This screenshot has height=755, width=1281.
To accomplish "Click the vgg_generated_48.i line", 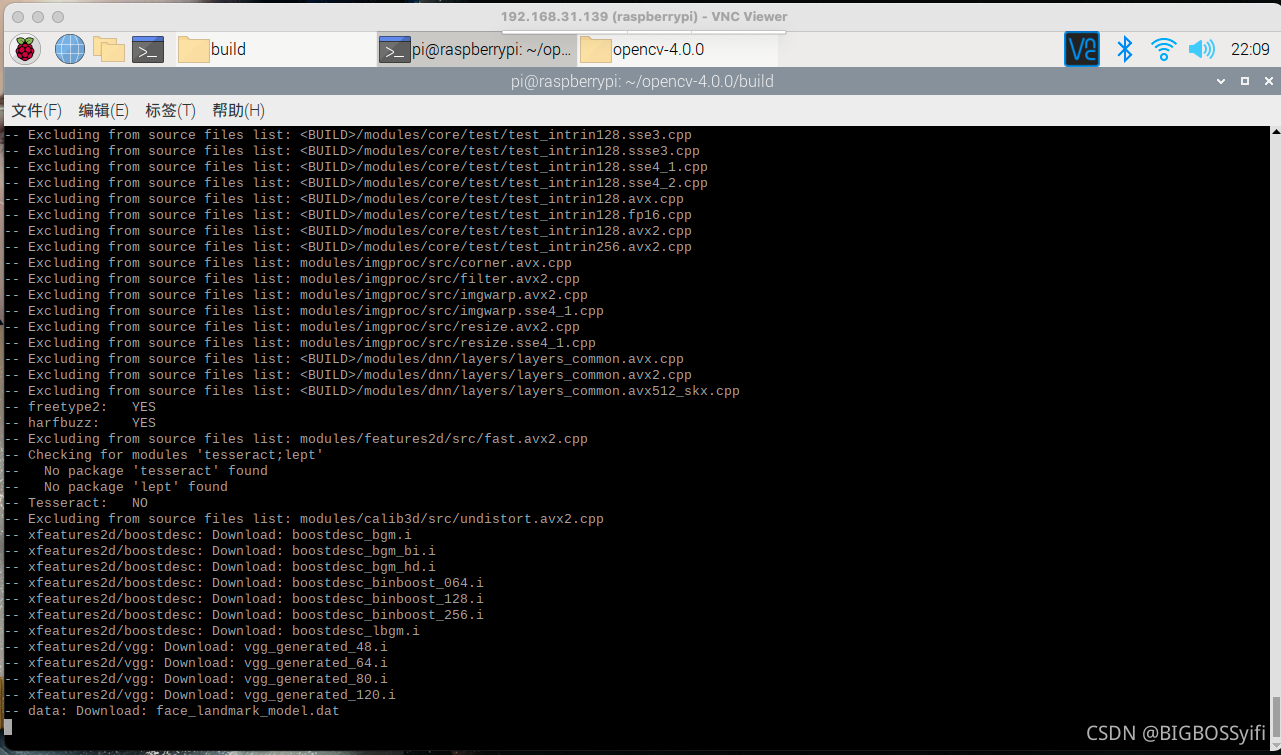I will pyautogui.click(x=196, y=647).
